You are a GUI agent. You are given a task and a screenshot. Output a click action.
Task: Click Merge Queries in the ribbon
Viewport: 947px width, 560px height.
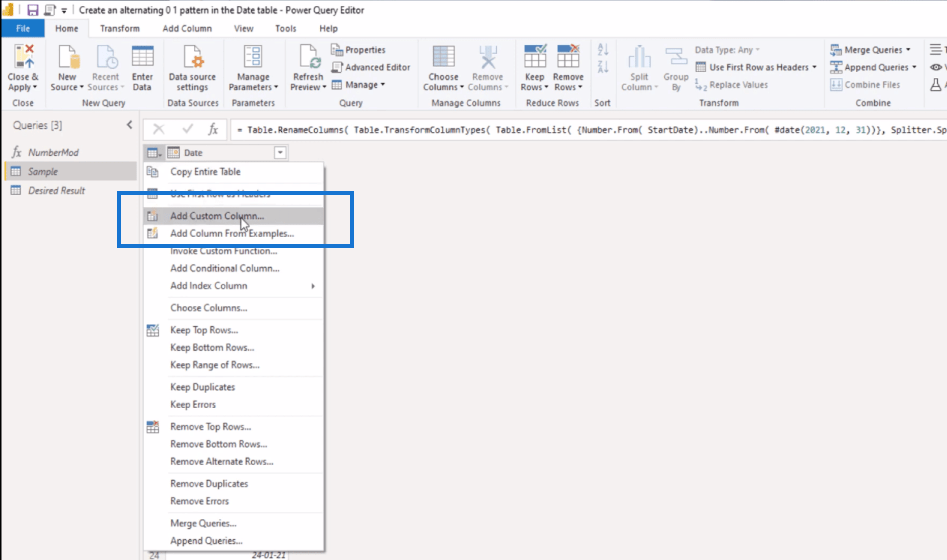(870, 50)
